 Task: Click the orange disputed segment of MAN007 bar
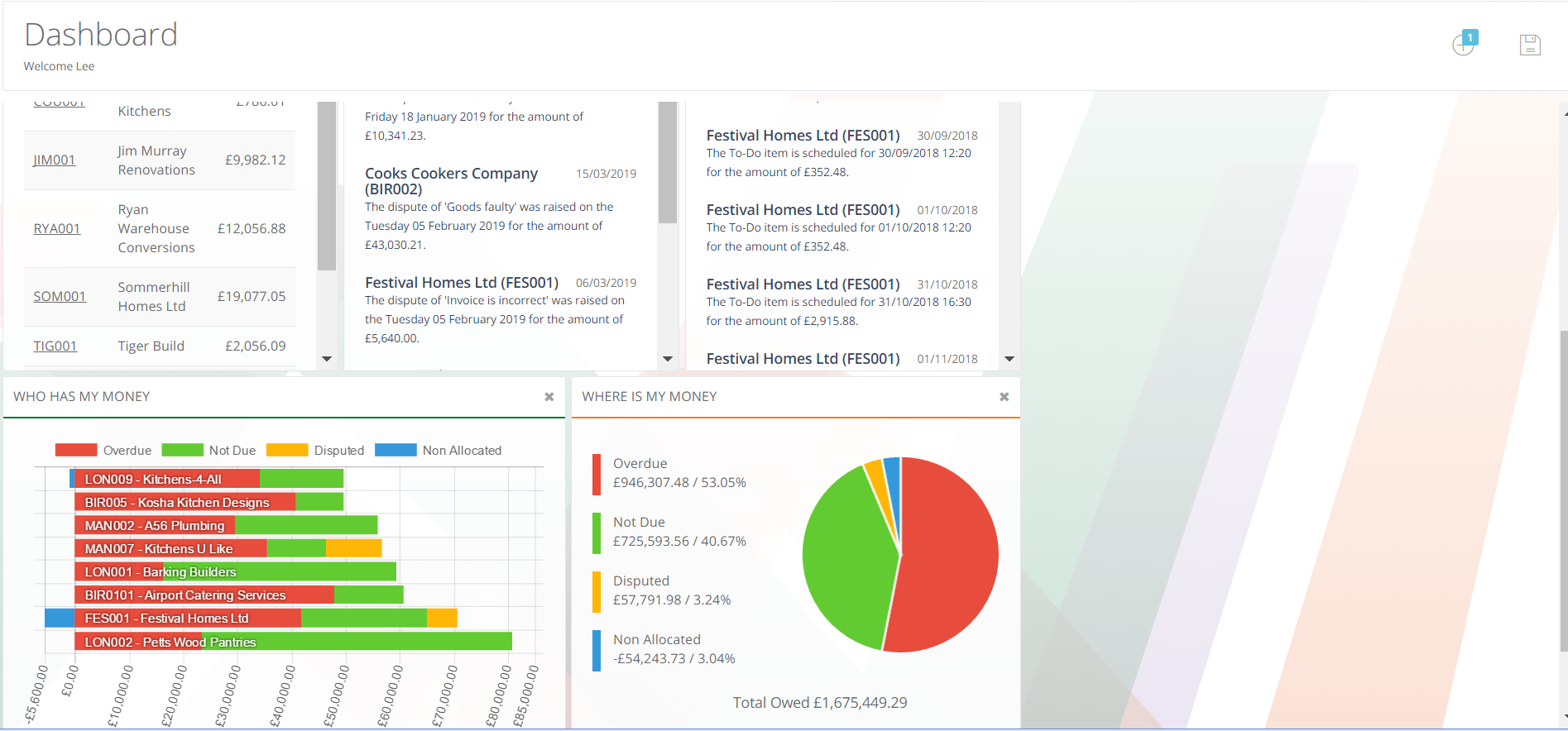pyautogui.click(x=353, y=548)
